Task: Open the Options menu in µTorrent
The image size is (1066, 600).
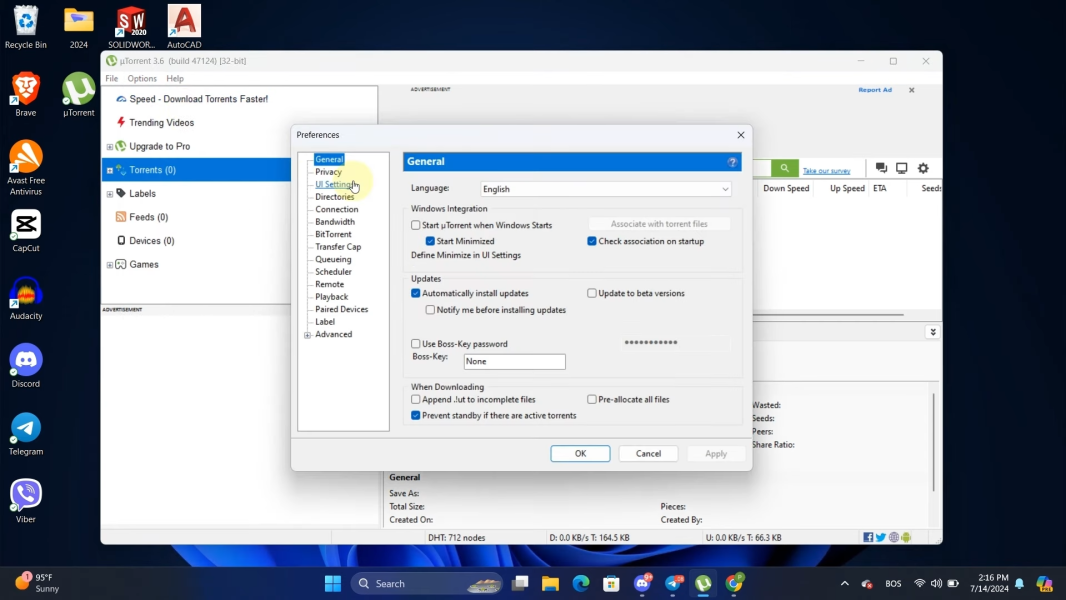Action: coord(142,78)
